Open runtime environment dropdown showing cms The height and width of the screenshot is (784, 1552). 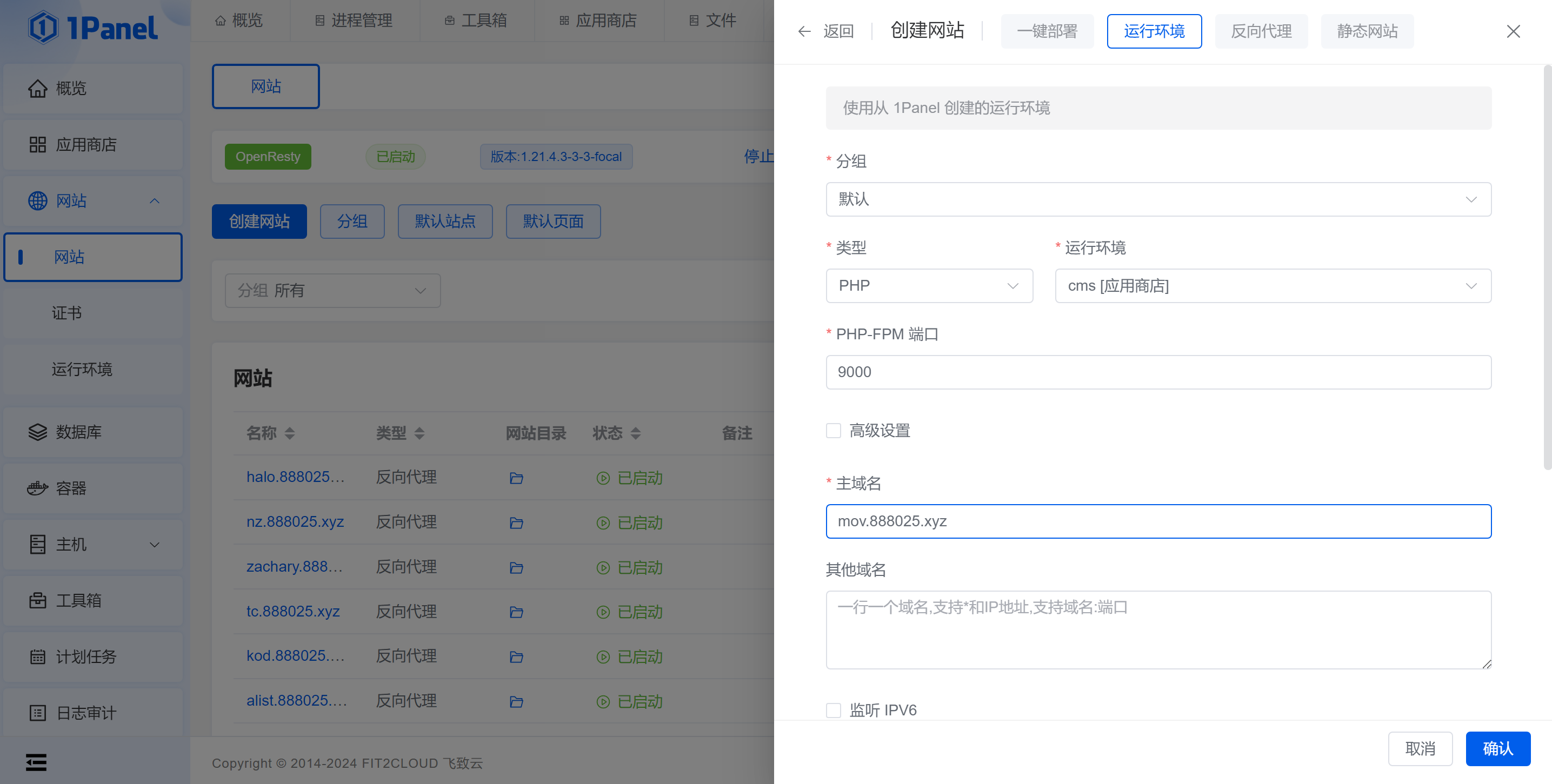click(1273, 285)
